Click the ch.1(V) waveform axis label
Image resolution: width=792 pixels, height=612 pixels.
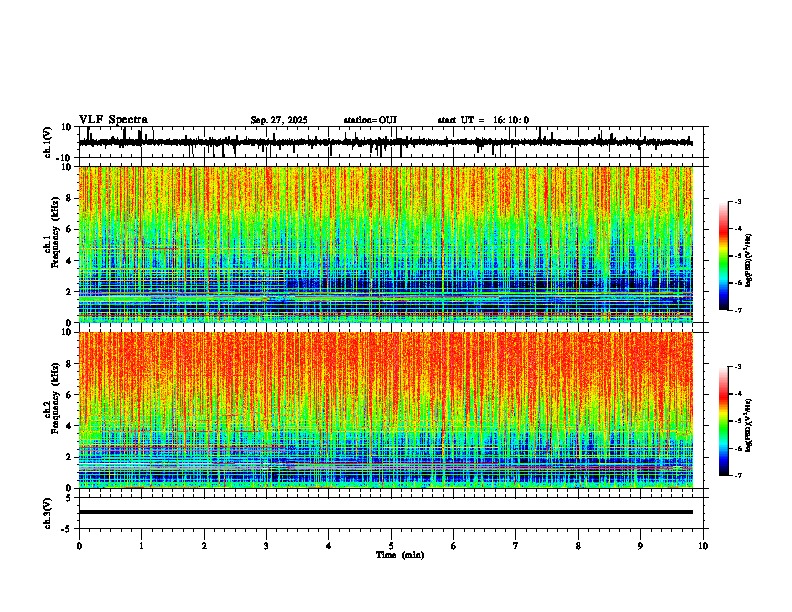(48, 142)
